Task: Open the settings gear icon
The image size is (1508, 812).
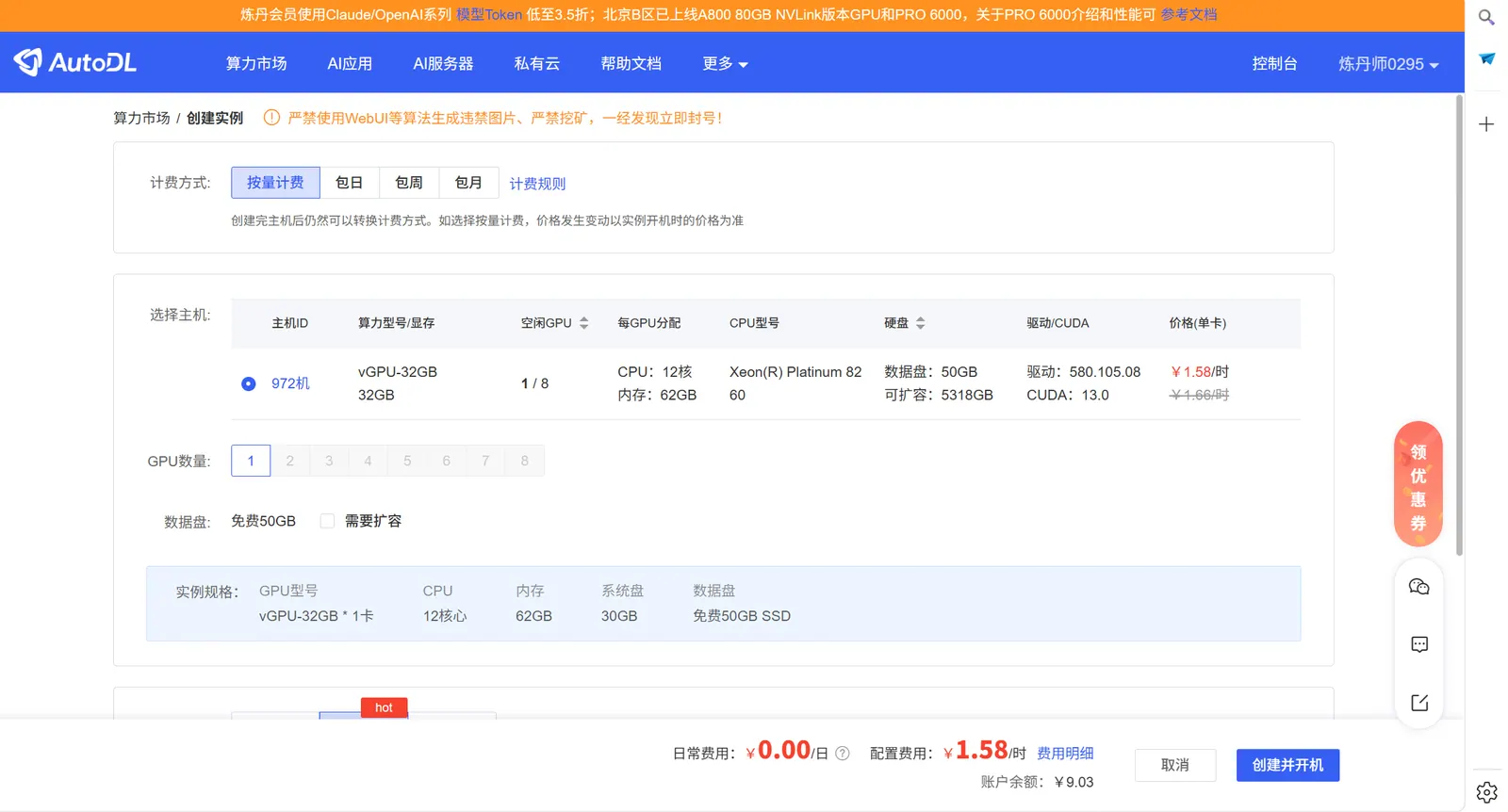Action: [1486, 792]
